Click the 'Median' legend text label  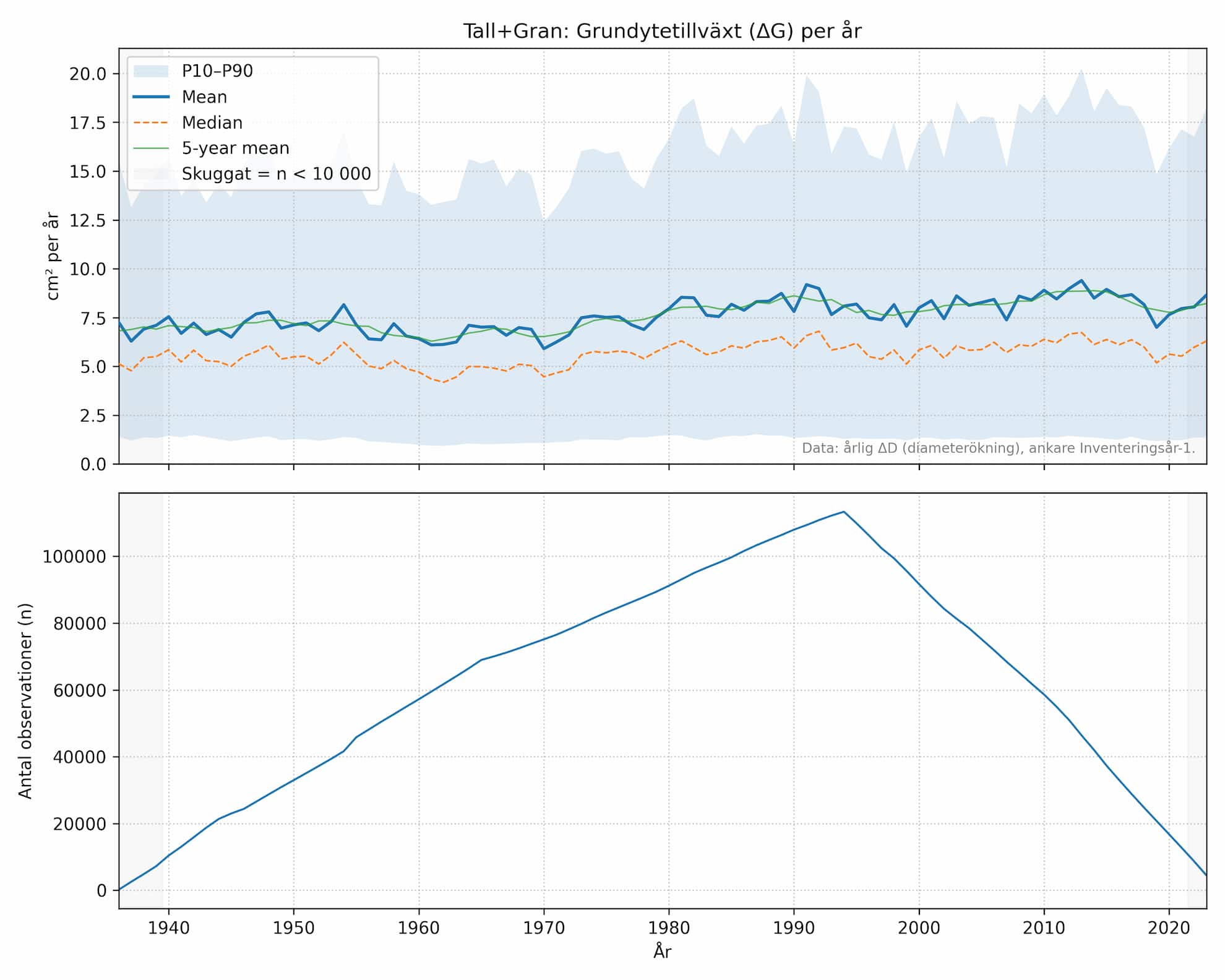[x=212, y=123]
